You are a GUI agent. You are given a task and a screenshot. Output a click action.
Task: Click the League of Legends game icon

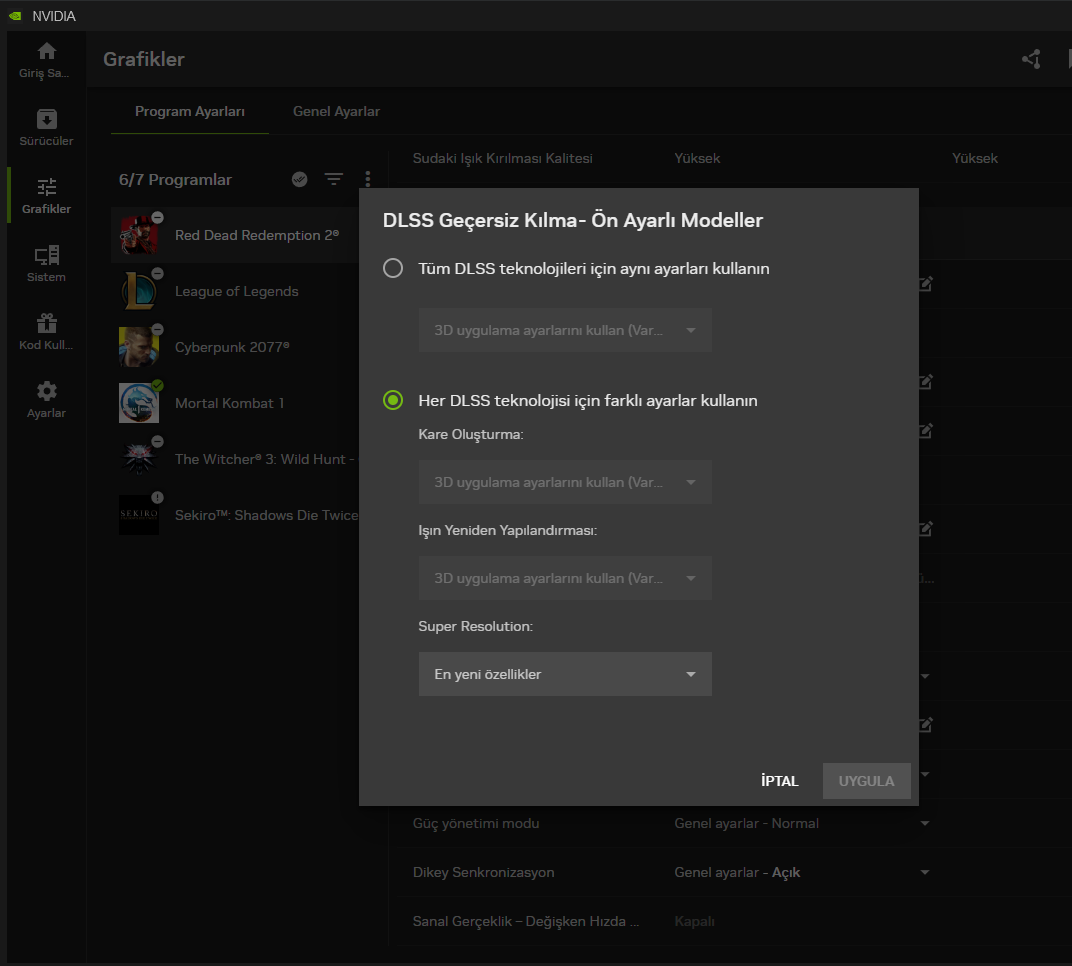139,291
